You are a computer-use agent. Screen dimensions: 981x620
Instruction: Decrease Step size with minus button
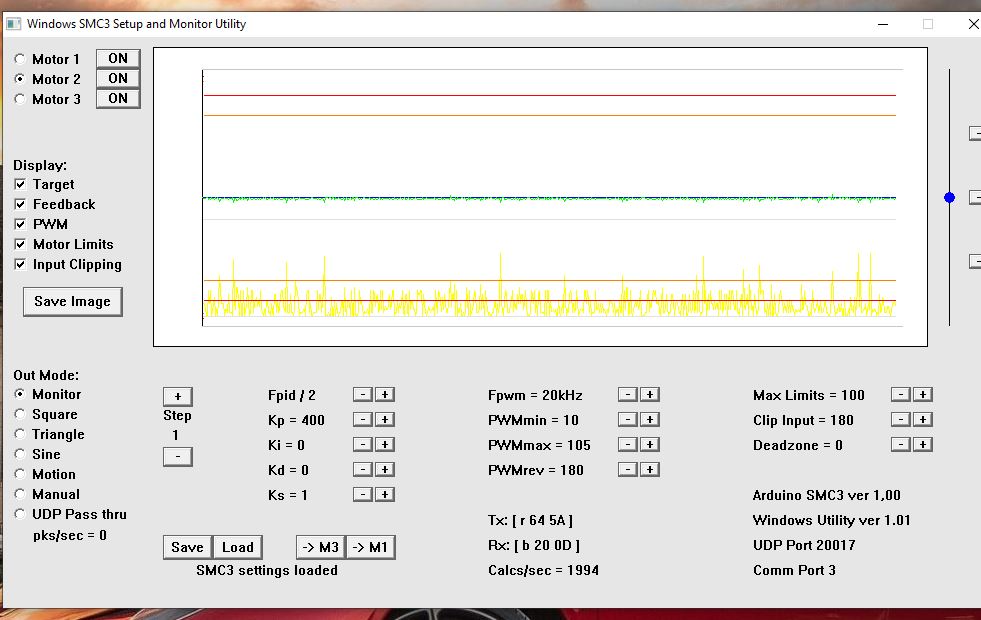(x=177, y=457)
